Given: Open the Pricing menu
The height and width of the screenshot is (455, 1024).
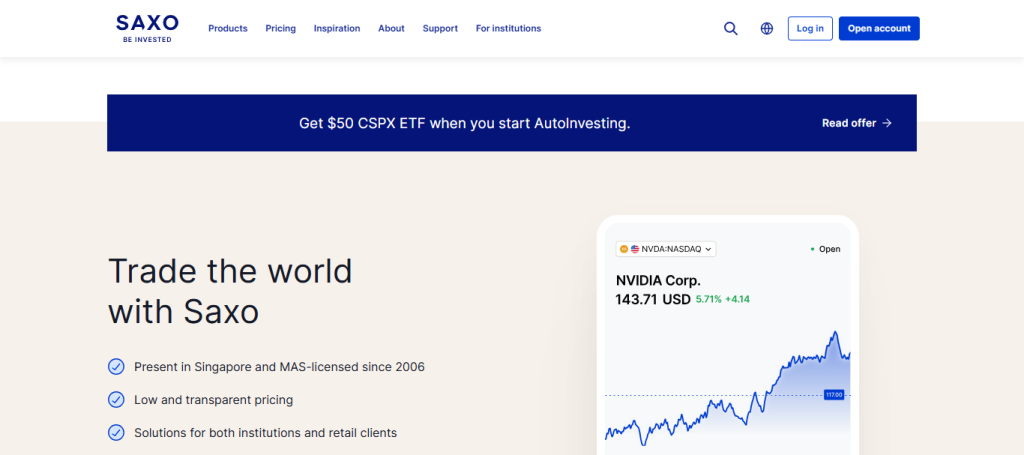Looking at the screenshot, I should [x=281, y=29].
